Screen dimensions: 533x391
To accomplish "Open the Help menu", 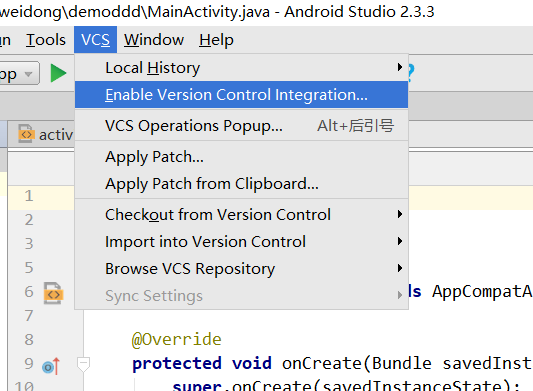I will [x=216, y=40].
